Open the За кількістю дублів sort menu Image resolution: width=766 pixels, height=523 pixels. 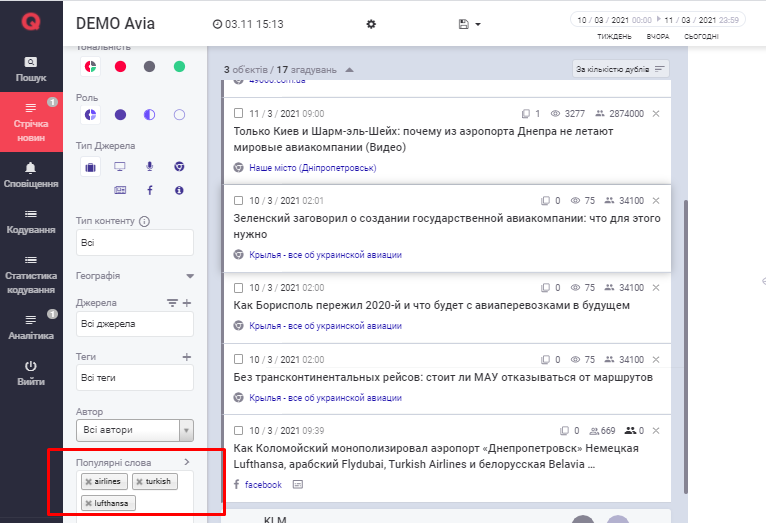click(x=620, y=69)
